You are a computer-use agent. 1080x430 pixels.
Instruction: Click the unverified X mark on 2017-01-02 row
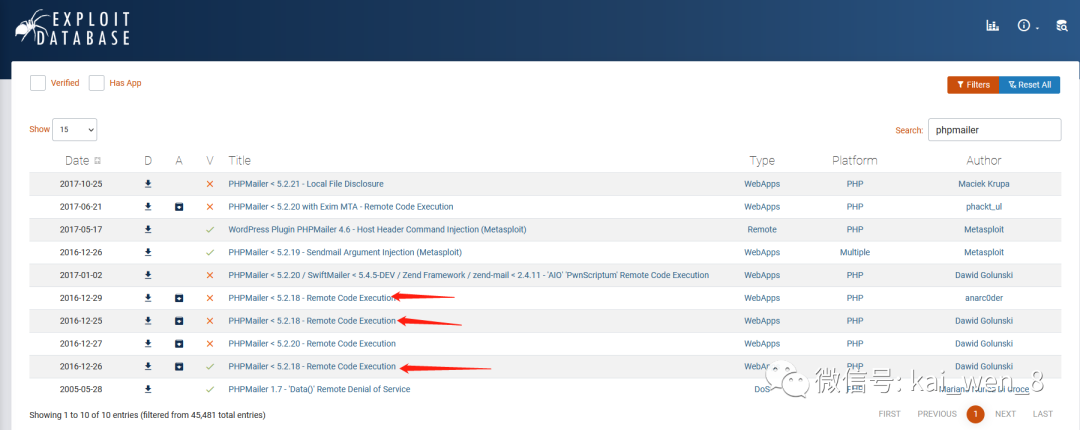(210, 275)
